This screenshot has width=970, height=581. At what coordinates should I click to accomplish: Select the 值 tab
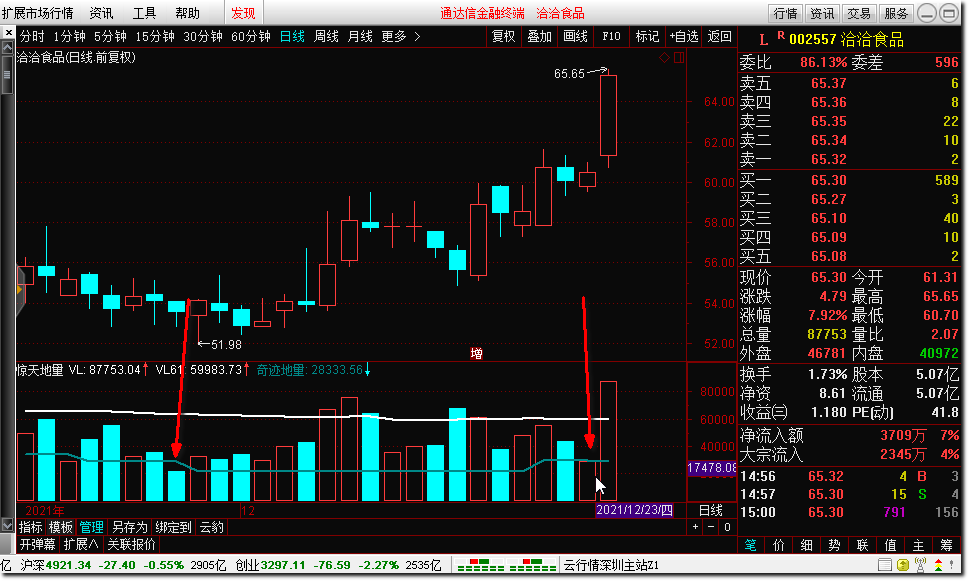pos(890,545)
